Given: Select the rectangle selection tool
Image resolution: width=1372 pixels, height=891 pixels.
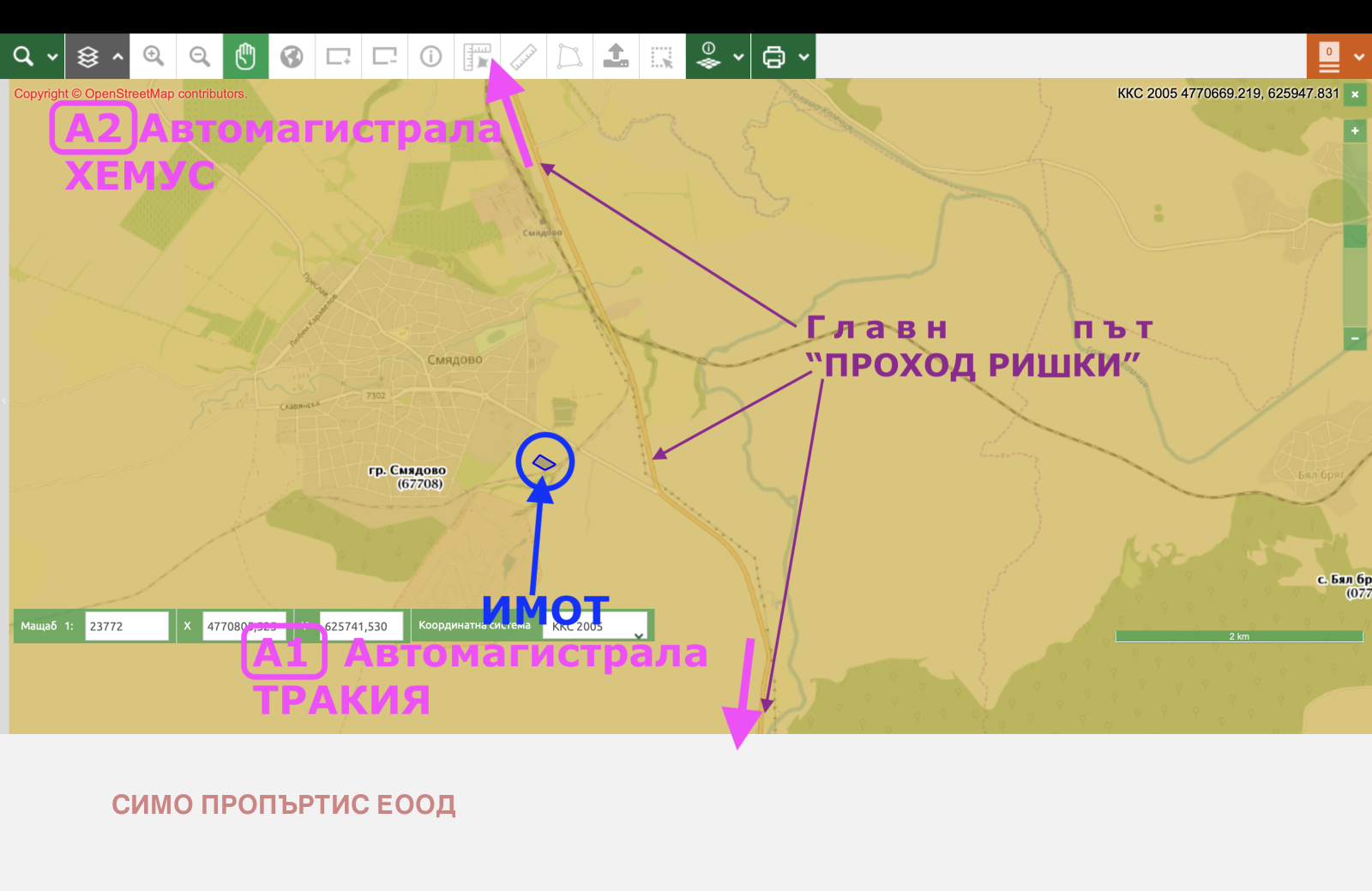Looking at the screenshot, I should point(662,56).
